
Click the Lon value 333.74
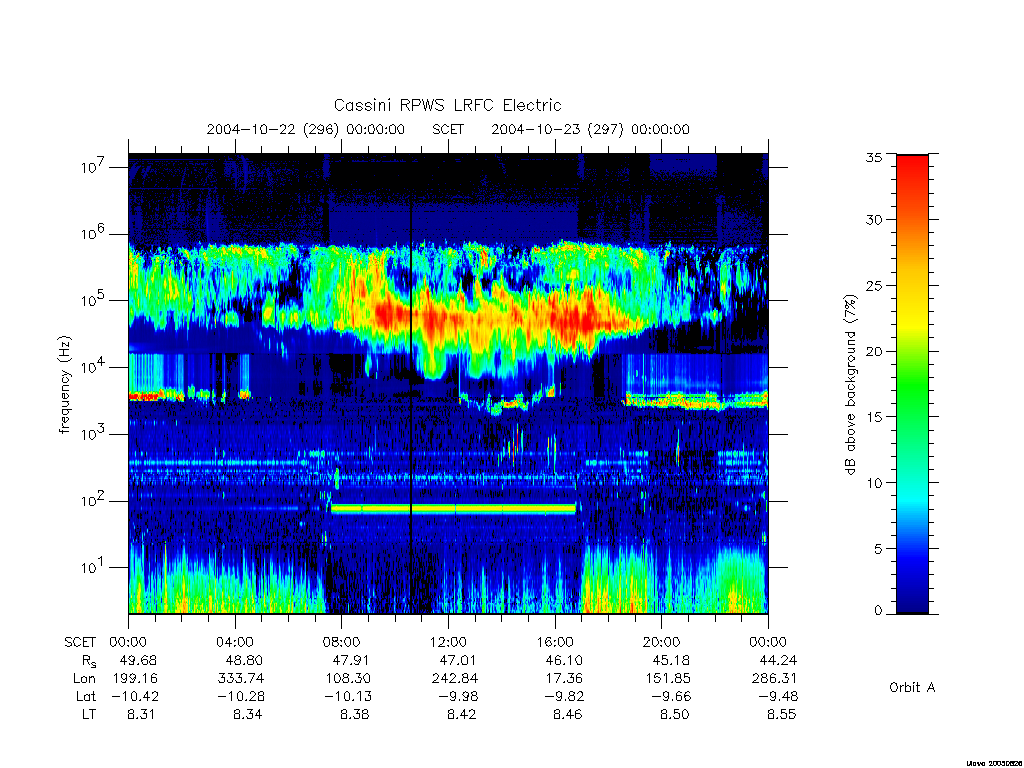pos(242,678)
